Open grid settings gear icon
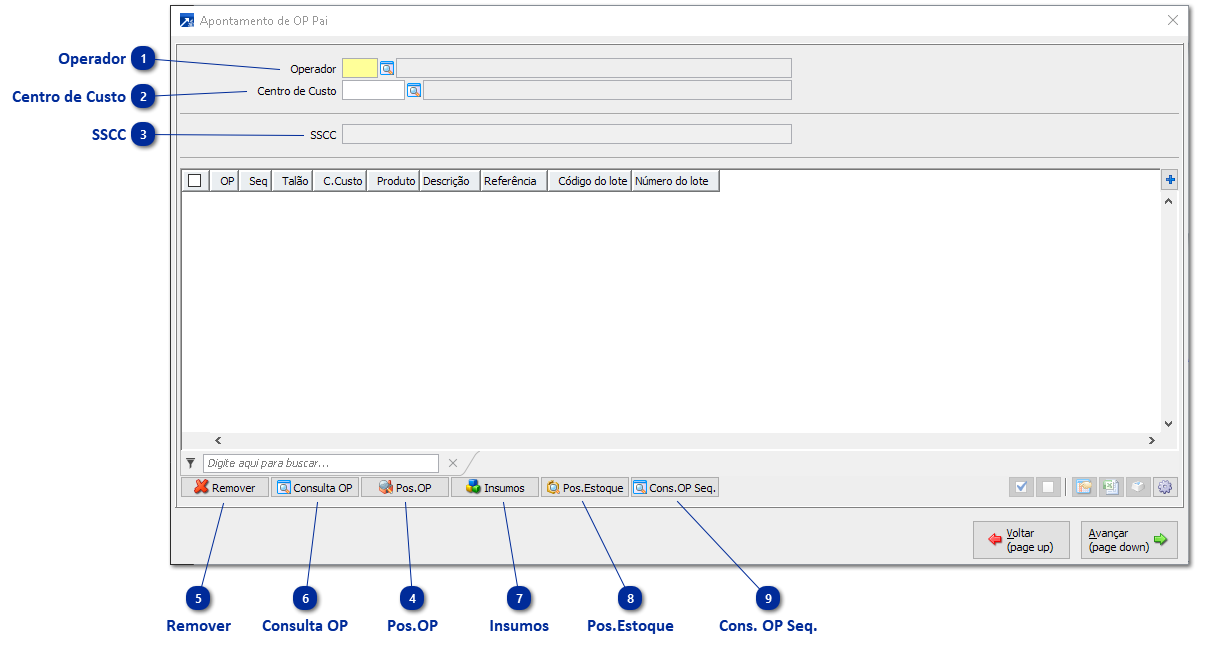 [x=1164, y=488]
